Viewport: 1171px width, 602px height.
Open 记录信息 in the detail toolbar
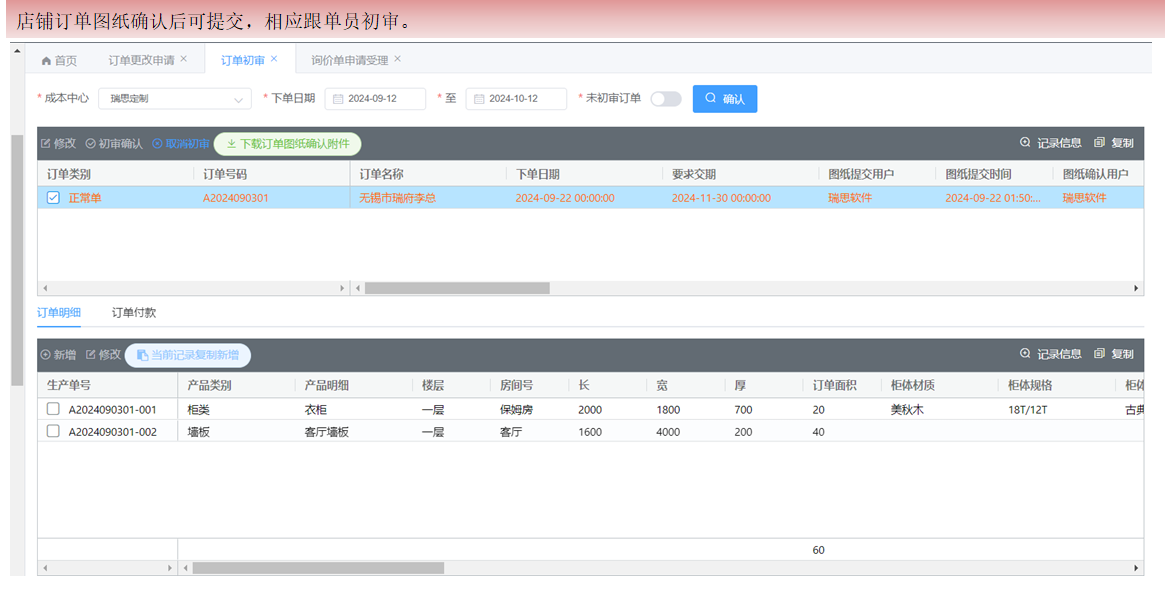(1051, 354)
